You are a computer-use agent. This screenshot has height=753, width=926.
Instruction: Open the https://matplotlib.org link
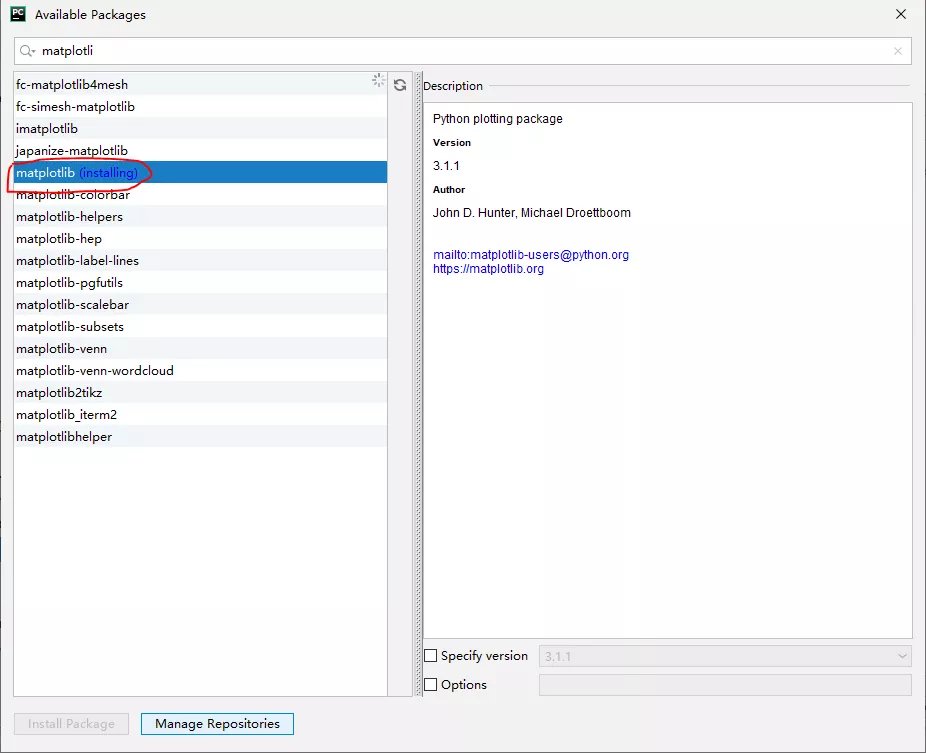click(488, 269)
